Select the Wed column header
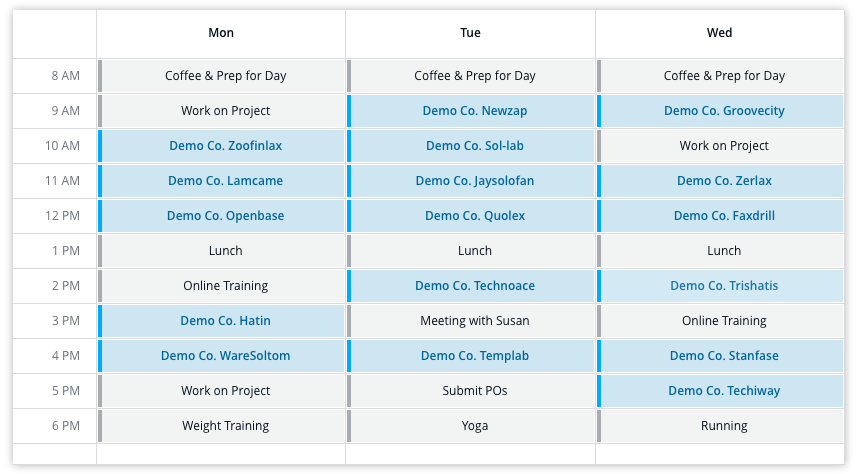The width and height of the screenshot is (858, 474). 719,33
